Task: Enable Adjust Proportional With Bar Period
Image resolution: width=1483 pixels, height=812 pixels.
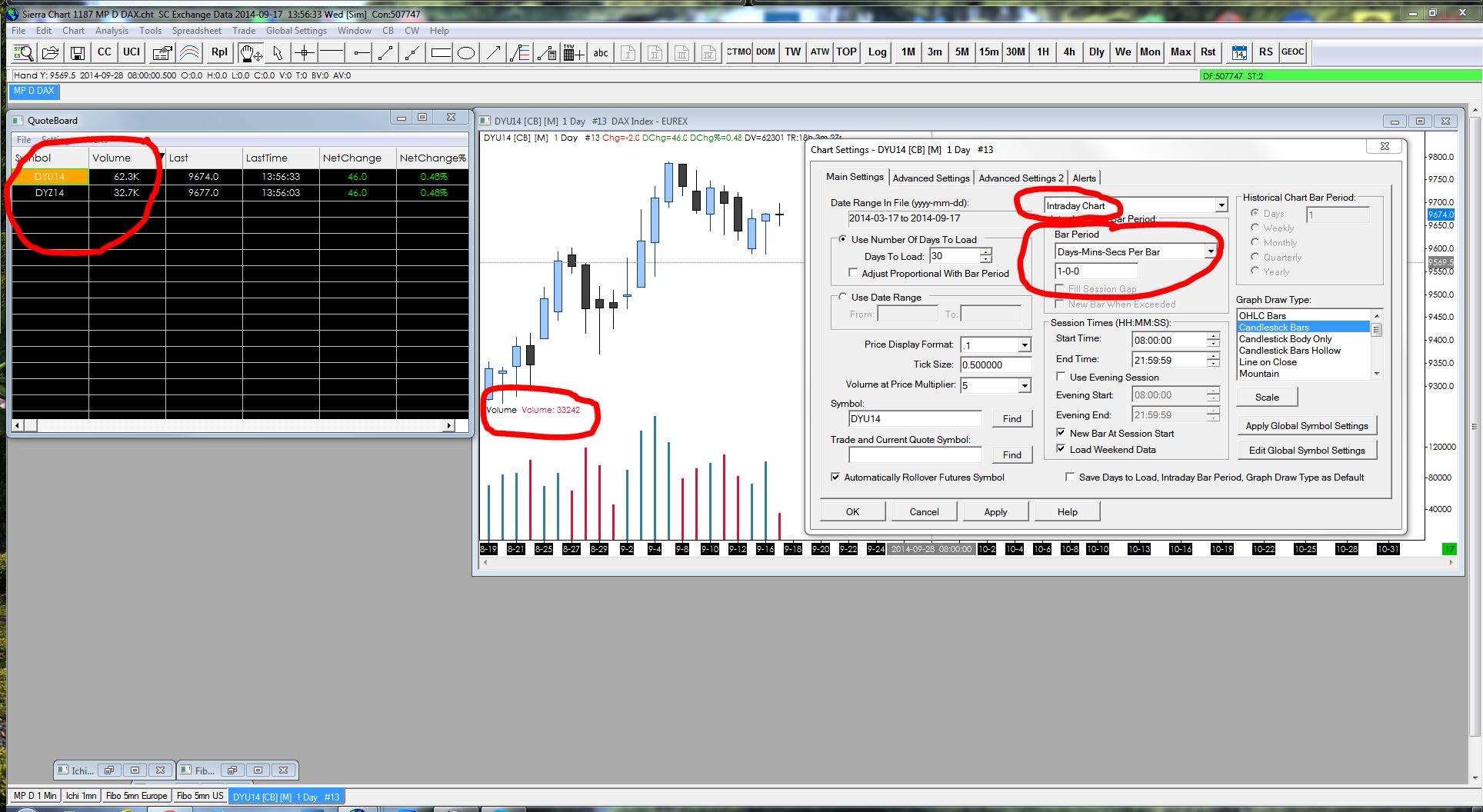Action: point(928,274)
